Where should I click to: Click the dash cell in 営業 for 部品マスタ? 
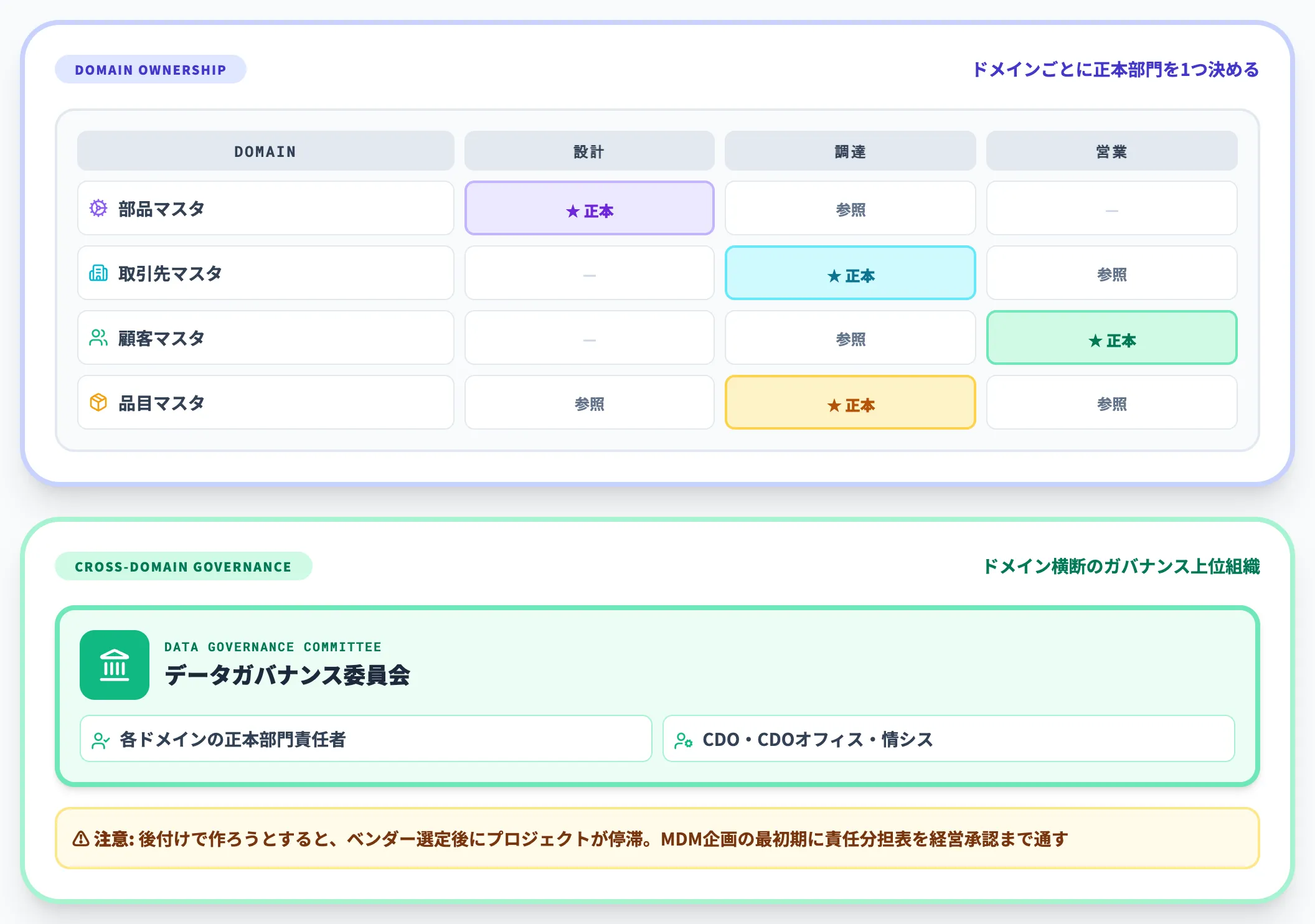[1112, 208]
